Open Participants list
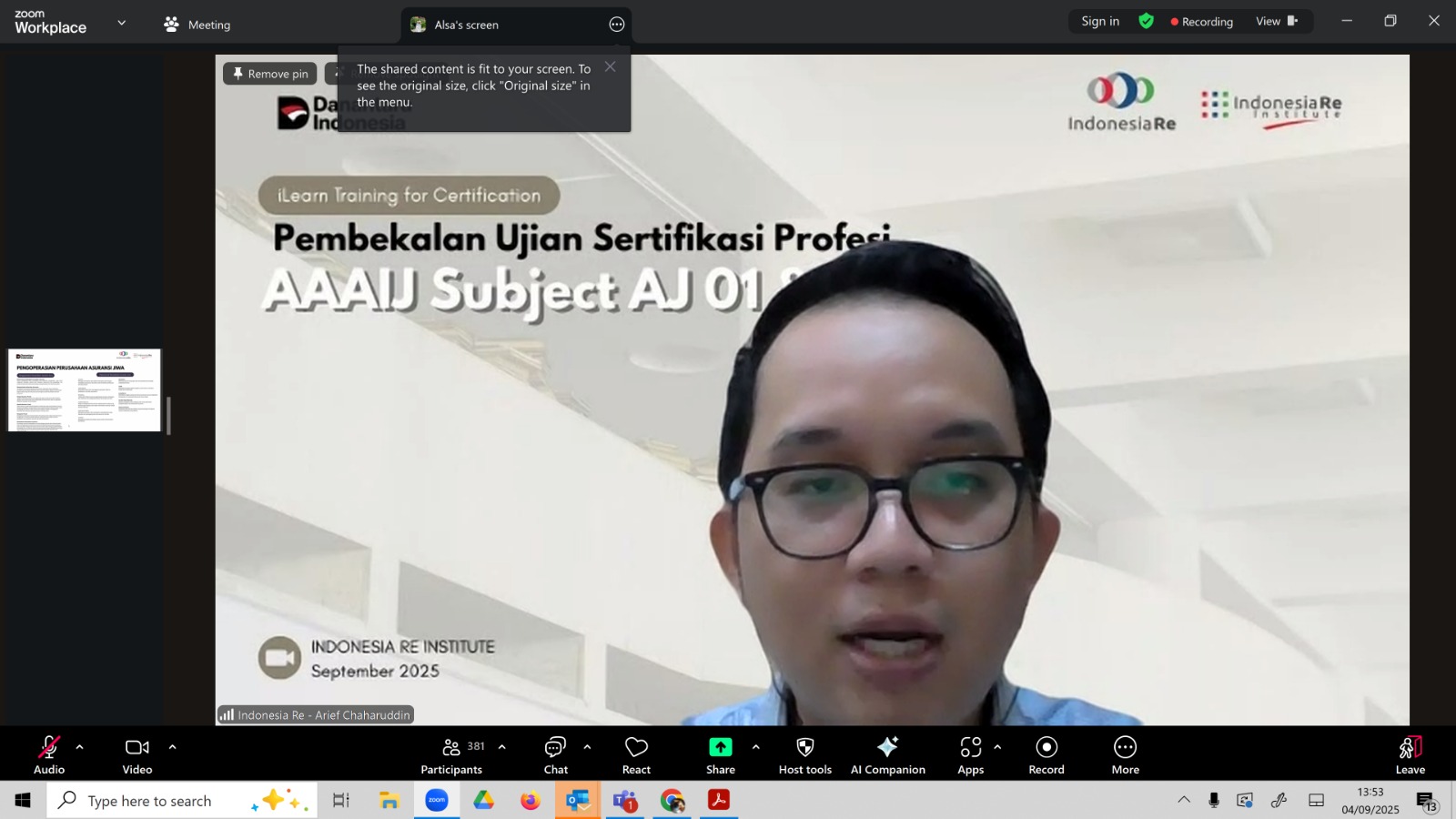The image size is (1456, 819). (452, 754)
